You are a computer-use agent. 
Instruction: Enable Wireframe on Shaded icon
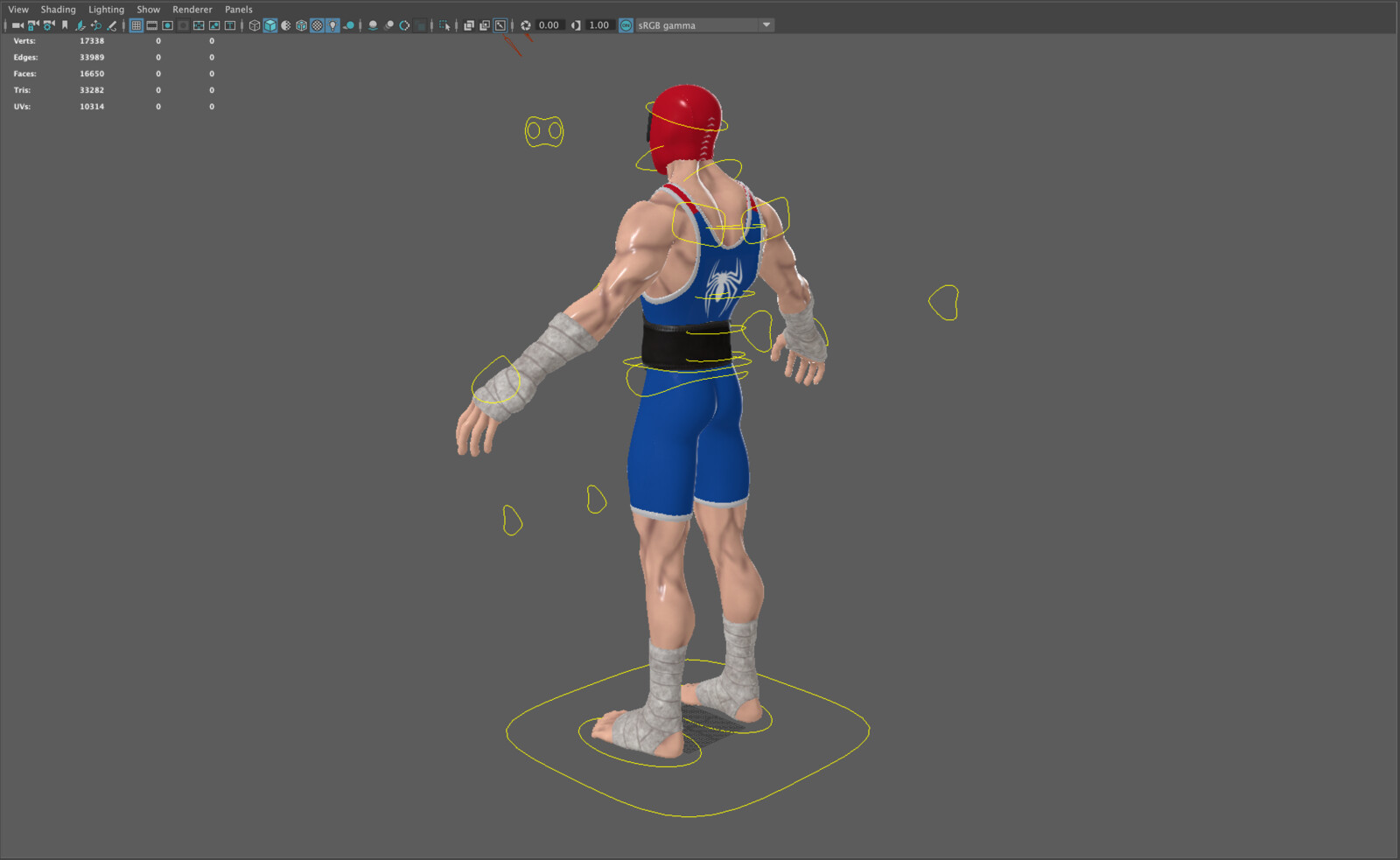click(x=302, y=25)
